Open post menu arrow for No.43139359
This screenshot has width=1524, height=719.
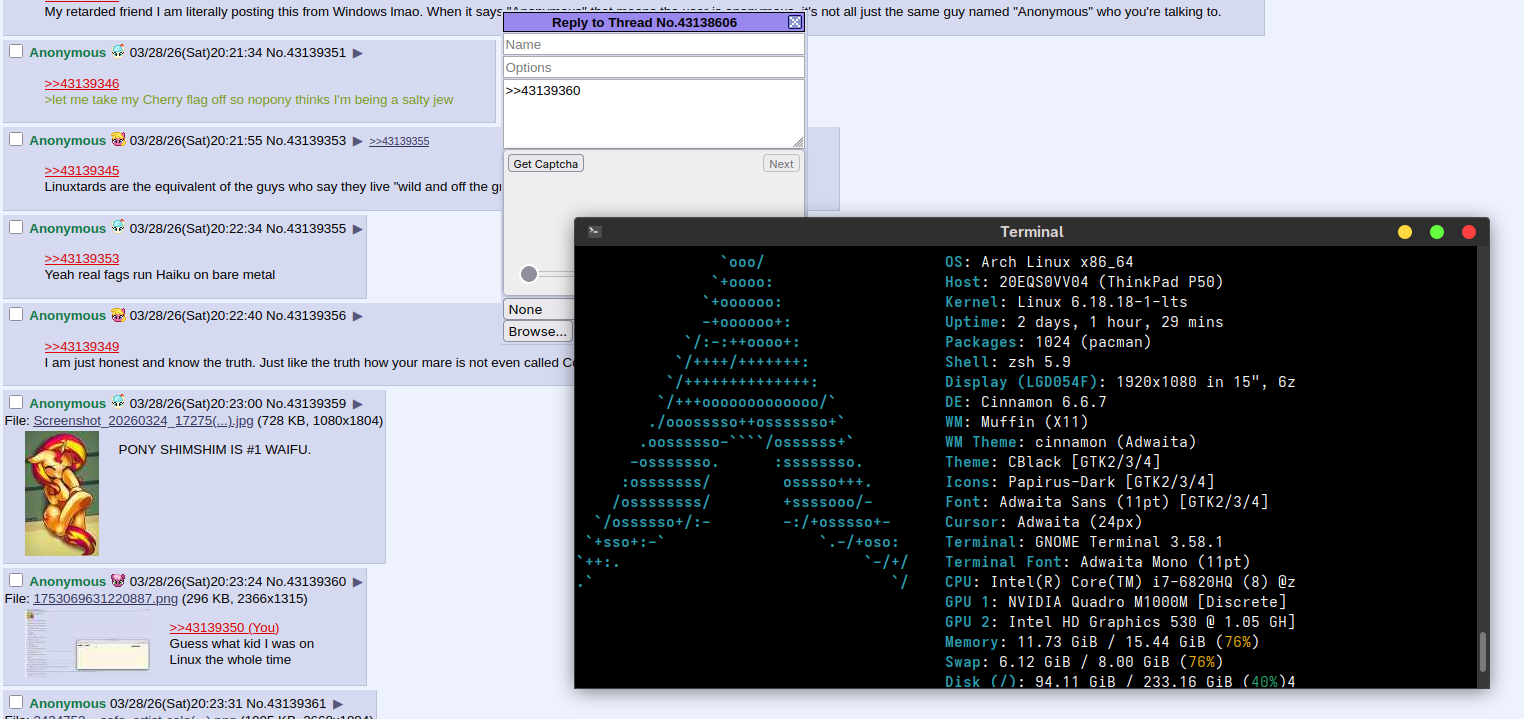(x=358, y=404)
